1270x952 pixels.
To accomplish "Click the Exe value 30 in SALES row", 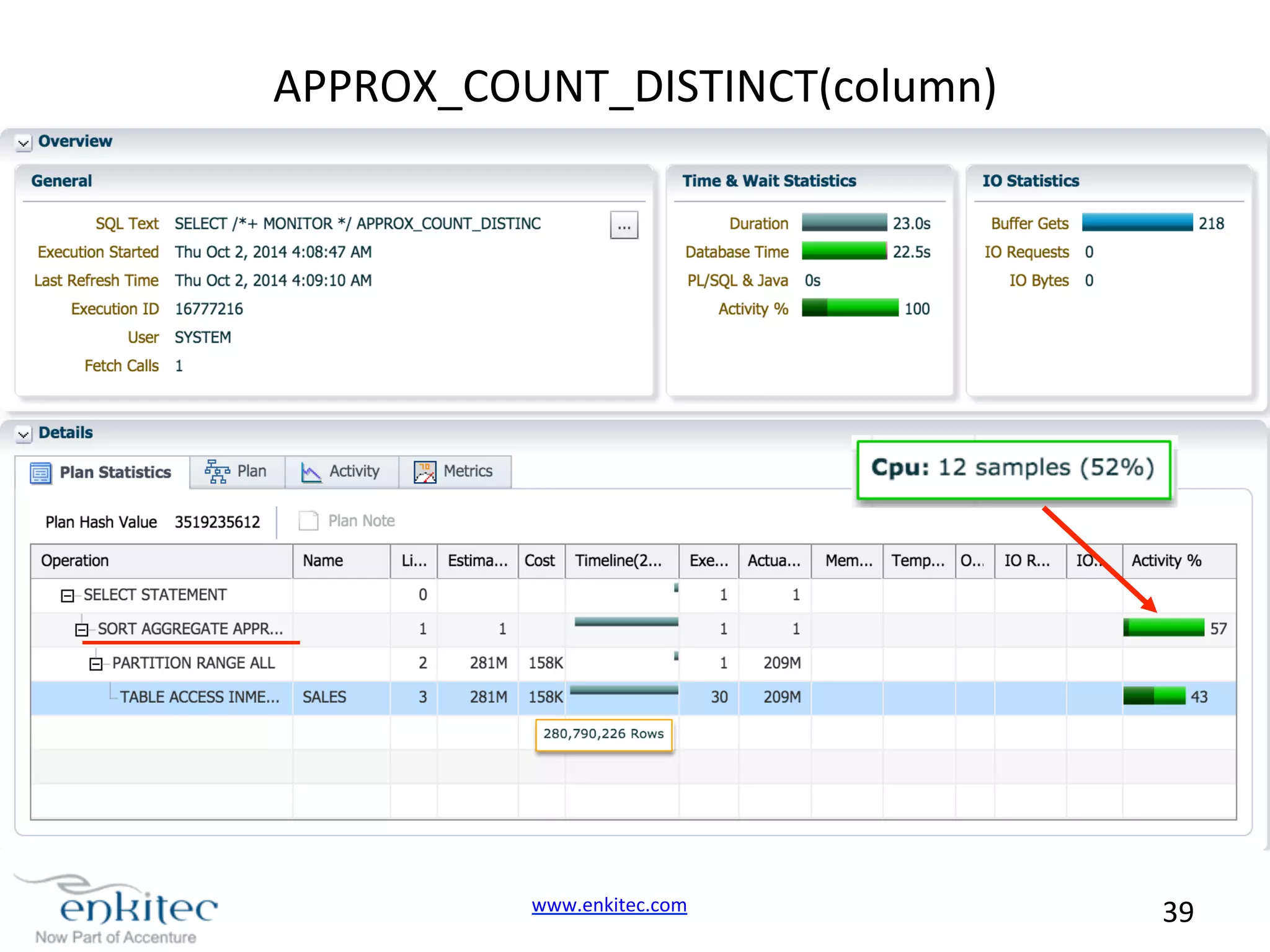I will coord(719,697).
